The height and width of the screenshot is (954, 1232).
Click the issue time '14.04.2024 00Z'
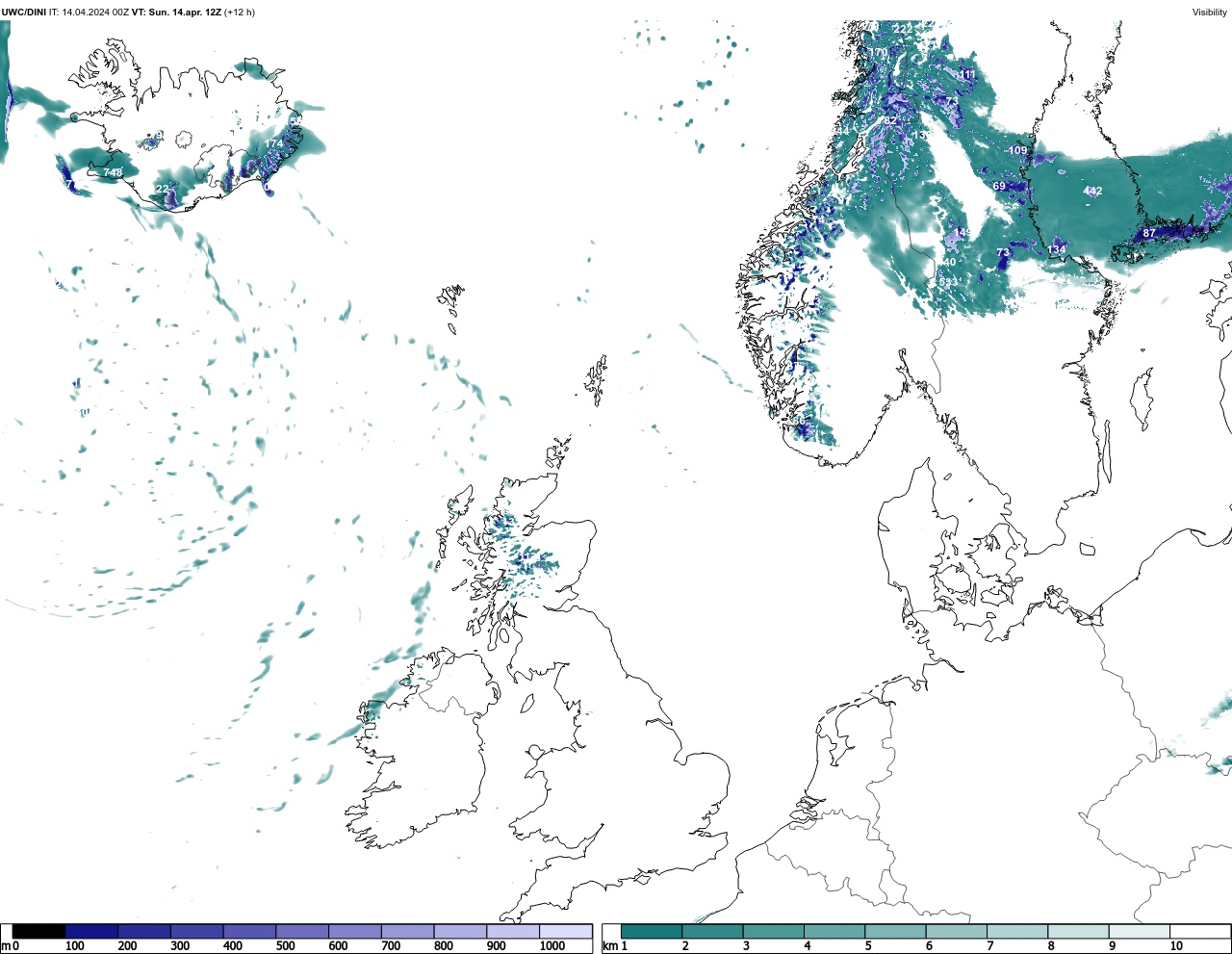[94, 13]
